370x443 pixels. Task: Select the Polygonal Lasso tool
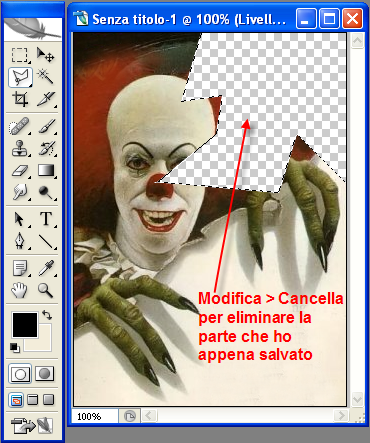pos(20,77)
